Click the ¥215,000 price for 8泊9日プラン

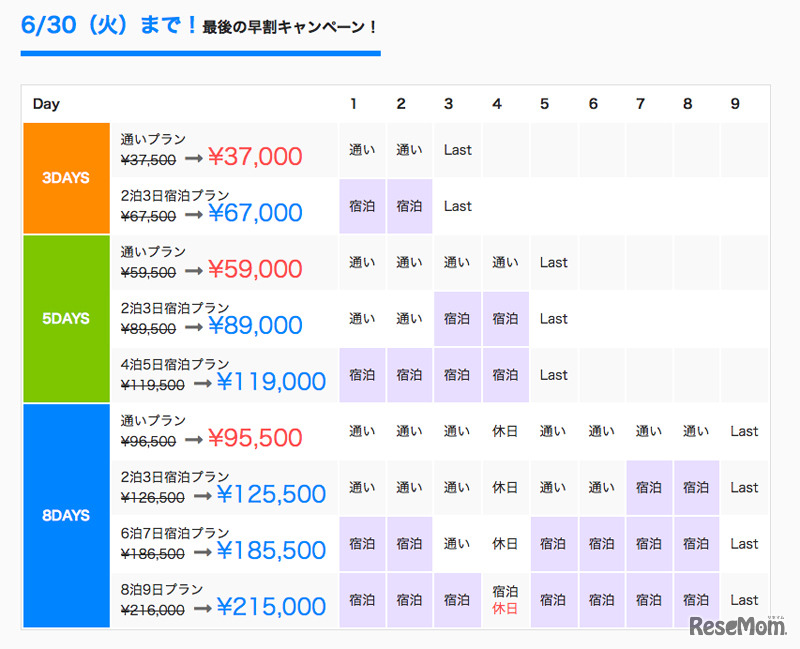pos(270,607)
